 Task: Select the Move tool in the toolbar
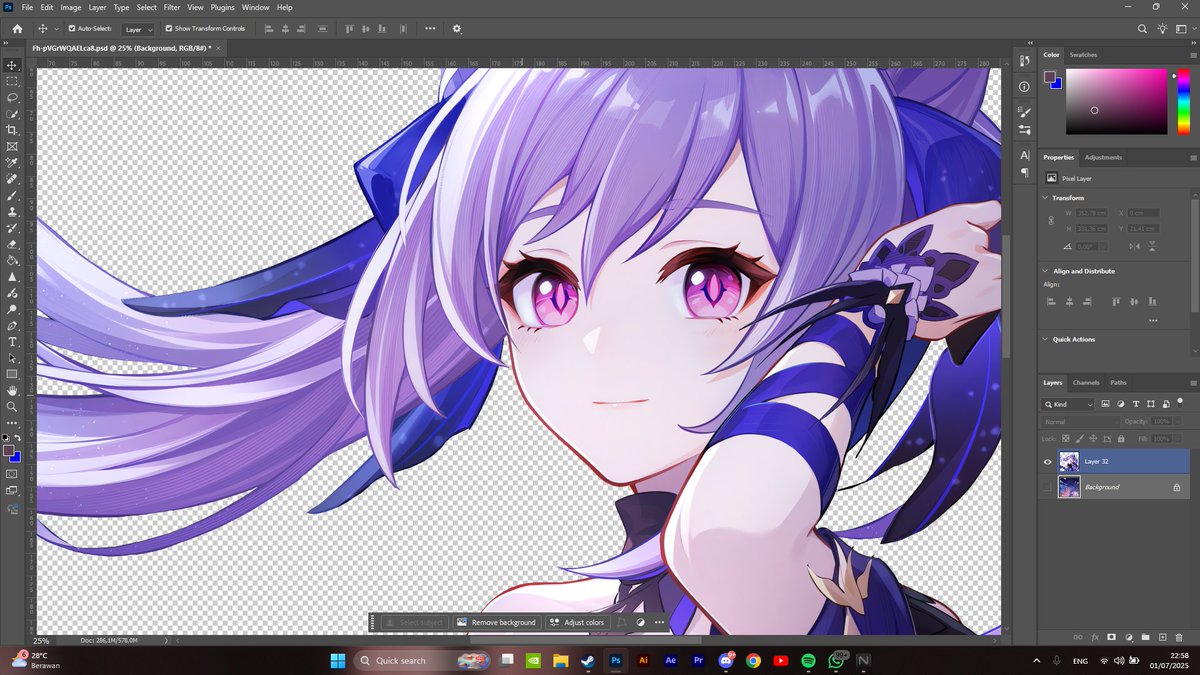12,65
